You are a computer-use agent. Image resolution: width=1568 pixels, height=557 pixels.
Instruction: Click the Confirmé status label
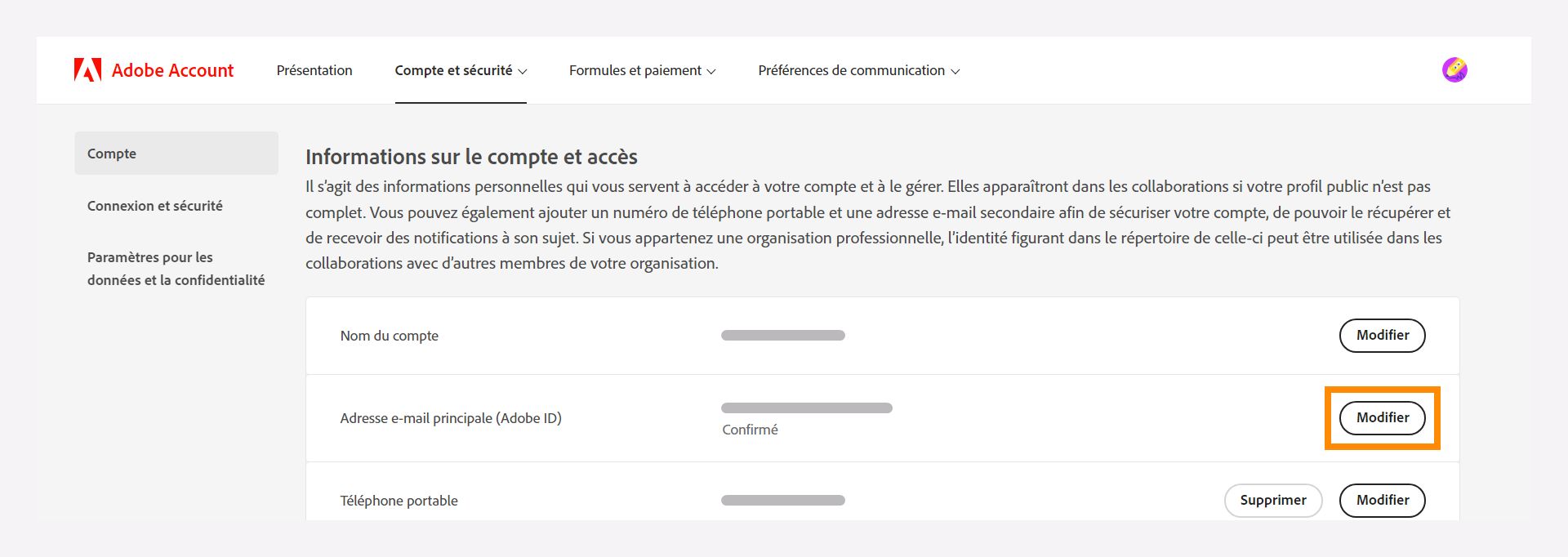750,430
